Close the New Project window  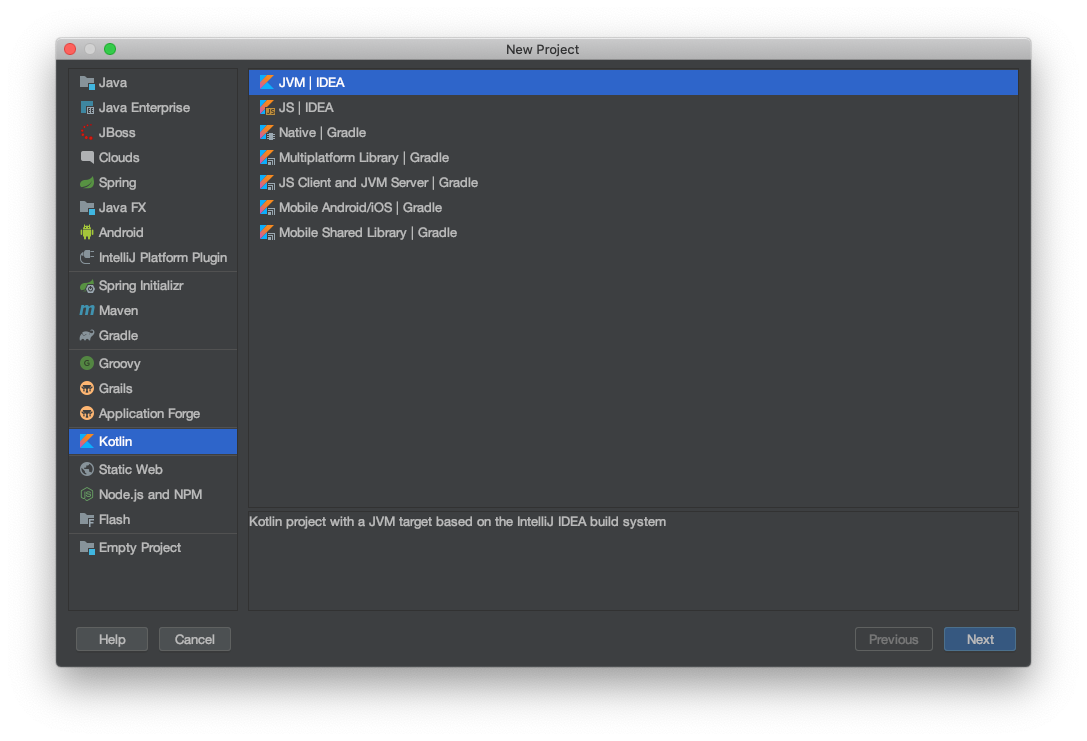[x=70, y=49]
